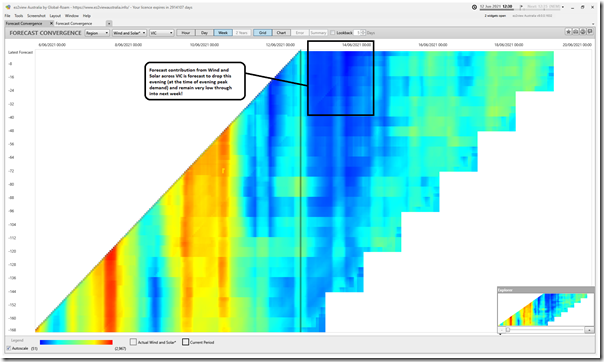Image resolution: width=604 pixels, height=362 pixels.
Task: Click the clock icon beside the date
Action: tap(474, 7)
